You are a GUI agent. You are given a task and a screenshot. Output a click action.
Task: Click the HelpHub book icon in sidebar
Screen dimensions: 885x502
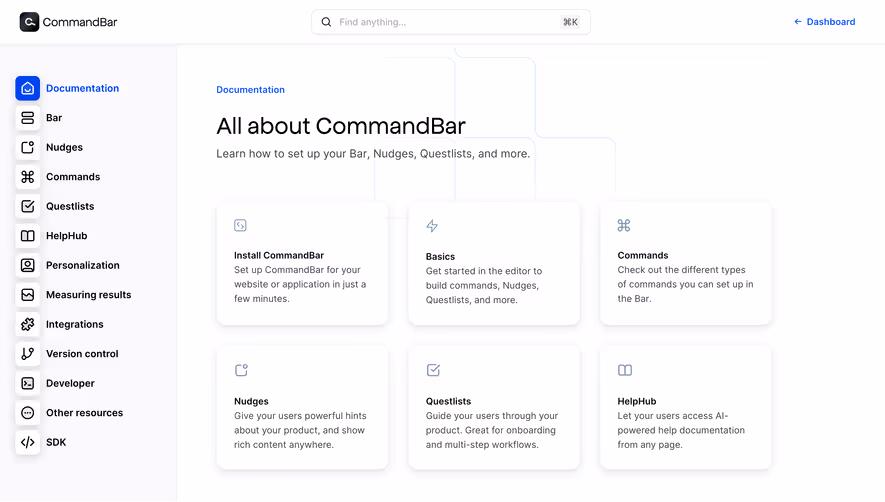point(28,235)
